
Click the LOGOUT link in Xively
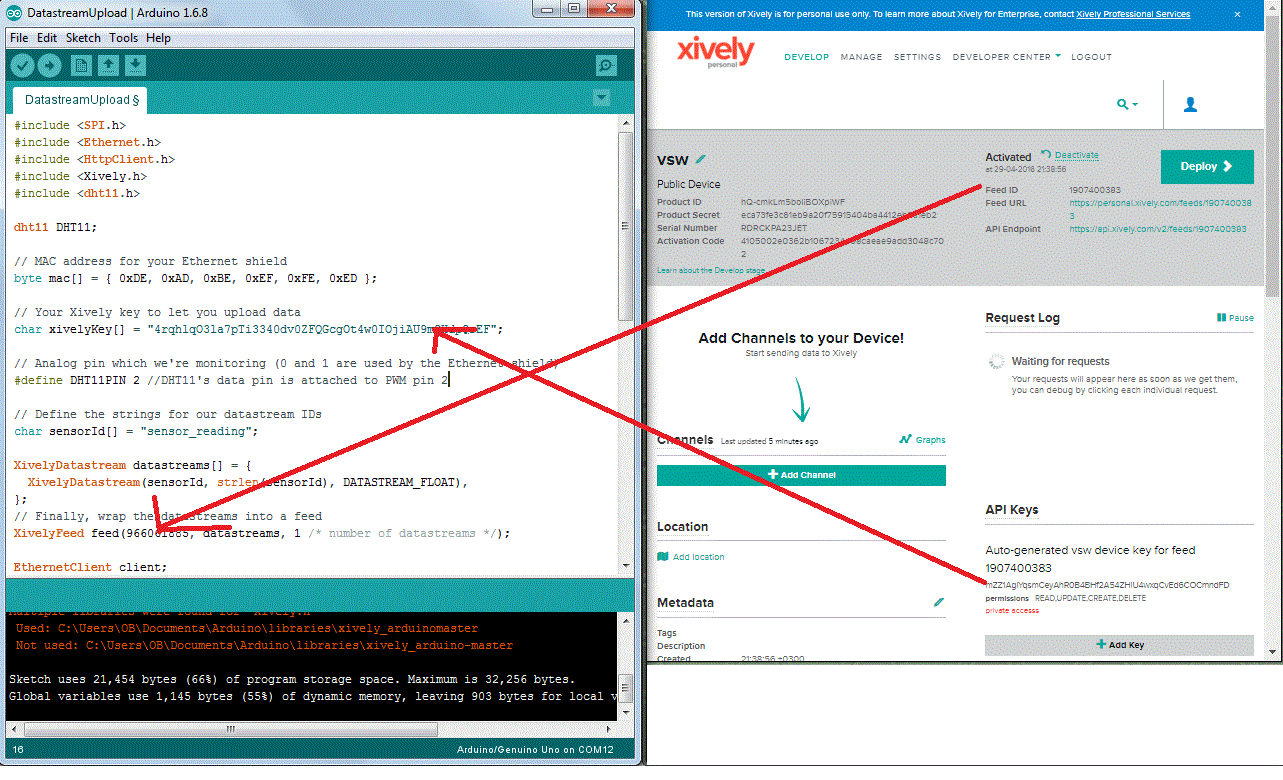(x=1091, y=57)
